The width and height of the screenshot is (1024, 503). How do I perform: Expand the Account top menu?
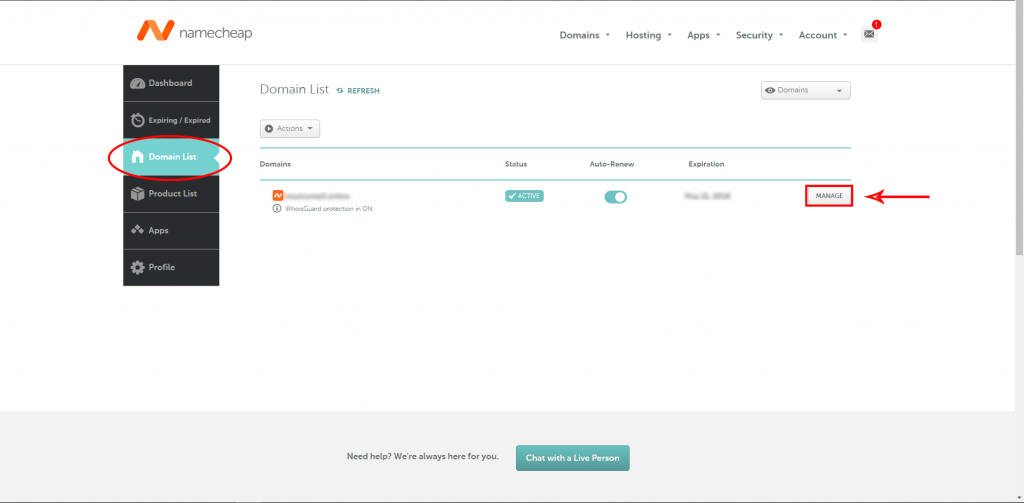(823, 35)
